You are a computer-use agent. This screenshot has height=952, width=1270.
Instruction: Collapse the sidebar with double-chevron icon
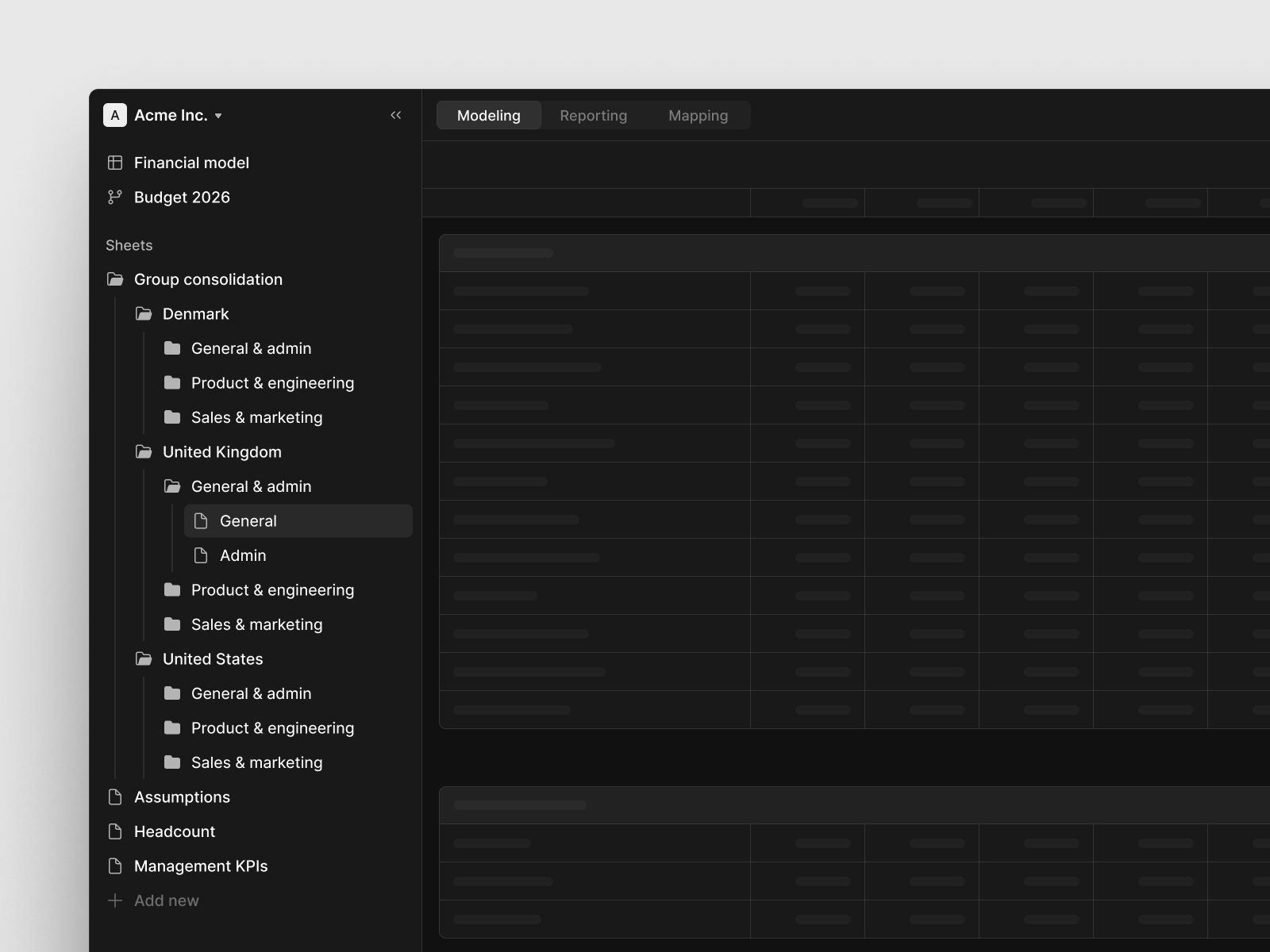395,116
